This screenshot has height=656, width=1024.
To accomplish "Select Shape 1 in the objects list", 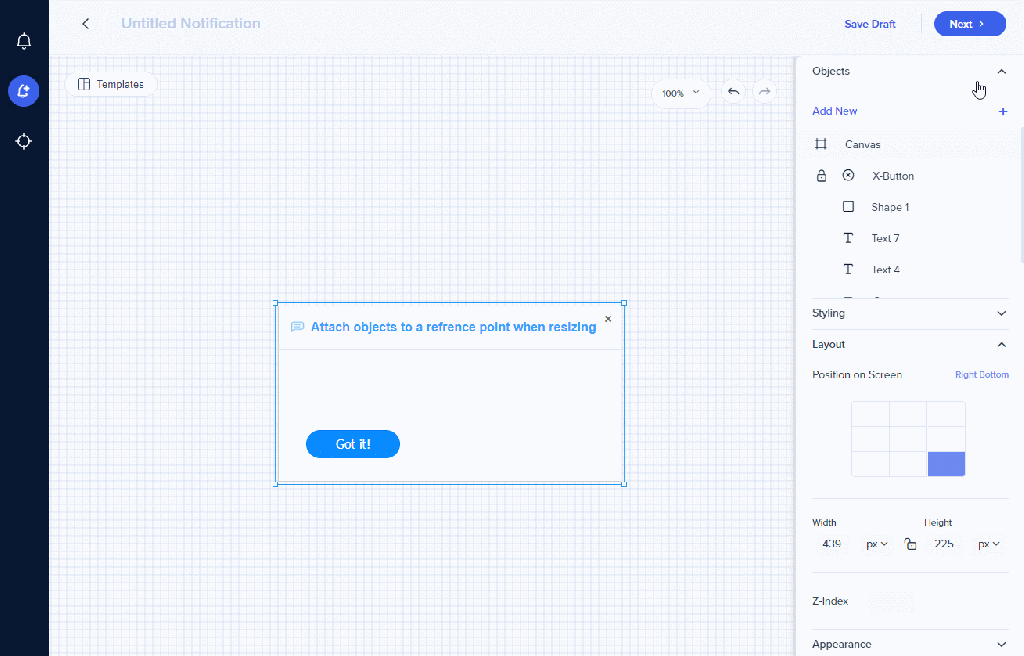I will [889, 207].
